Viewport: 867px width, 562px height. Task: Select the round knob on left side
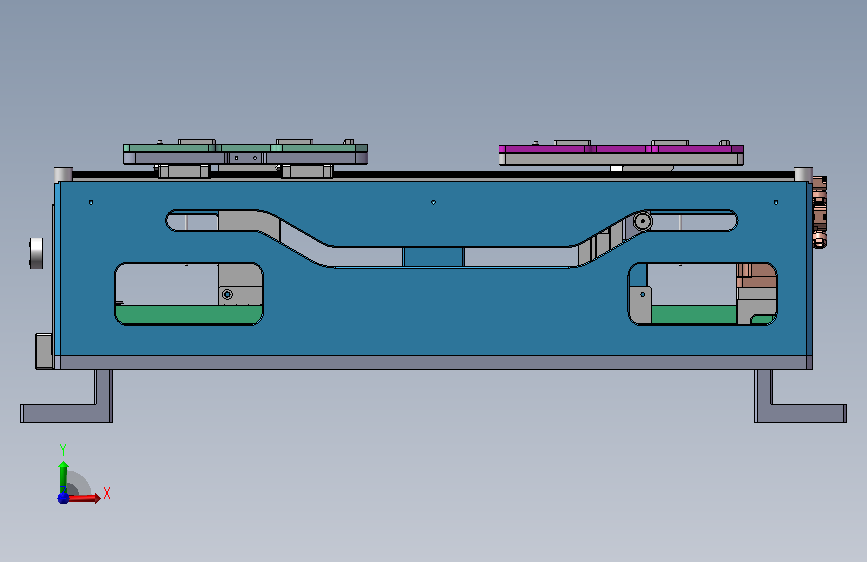click(x=36, y=253)
